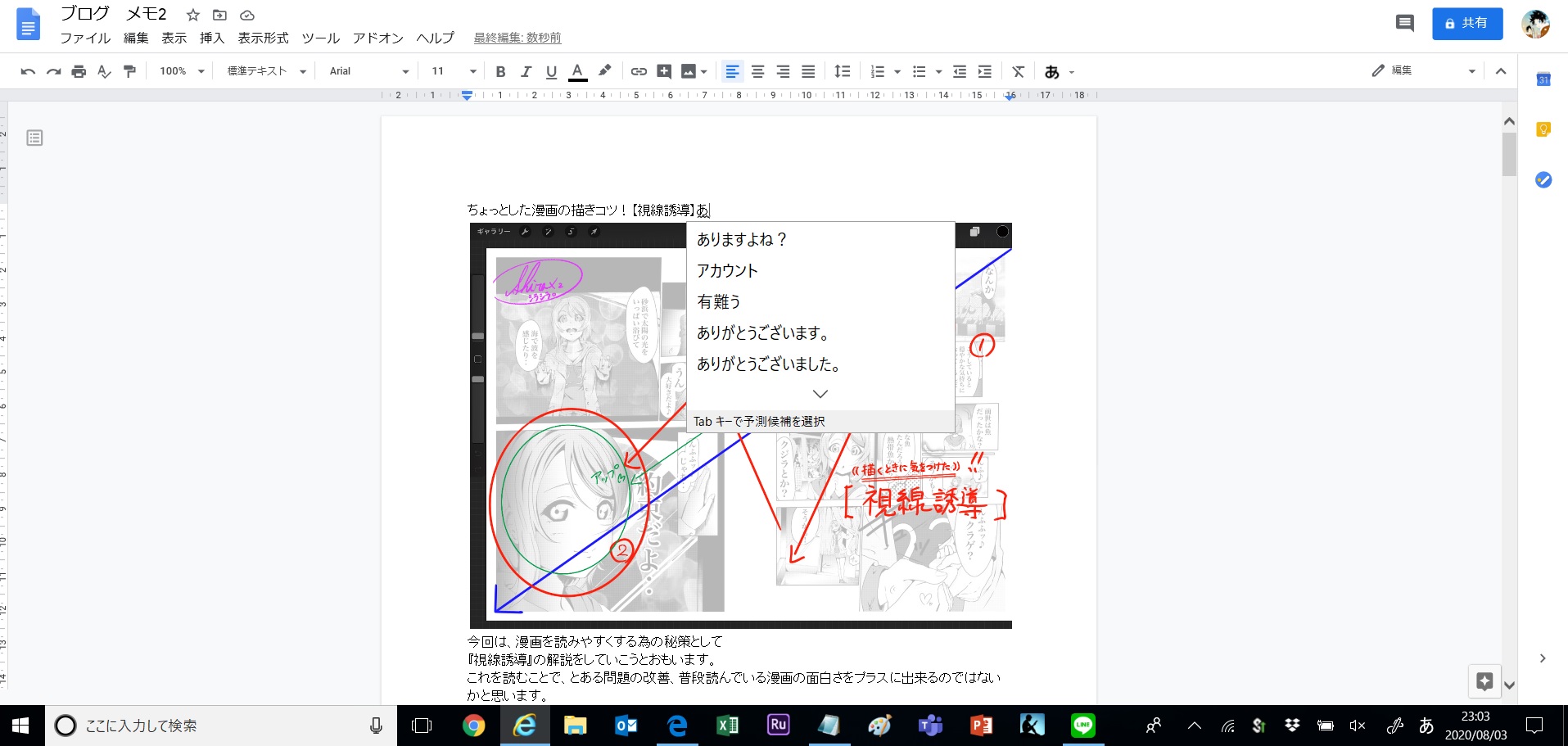Click the Undo arrow icon
Screen dimensions: 1568x746
pyautogui.click(x=28, y=71)
